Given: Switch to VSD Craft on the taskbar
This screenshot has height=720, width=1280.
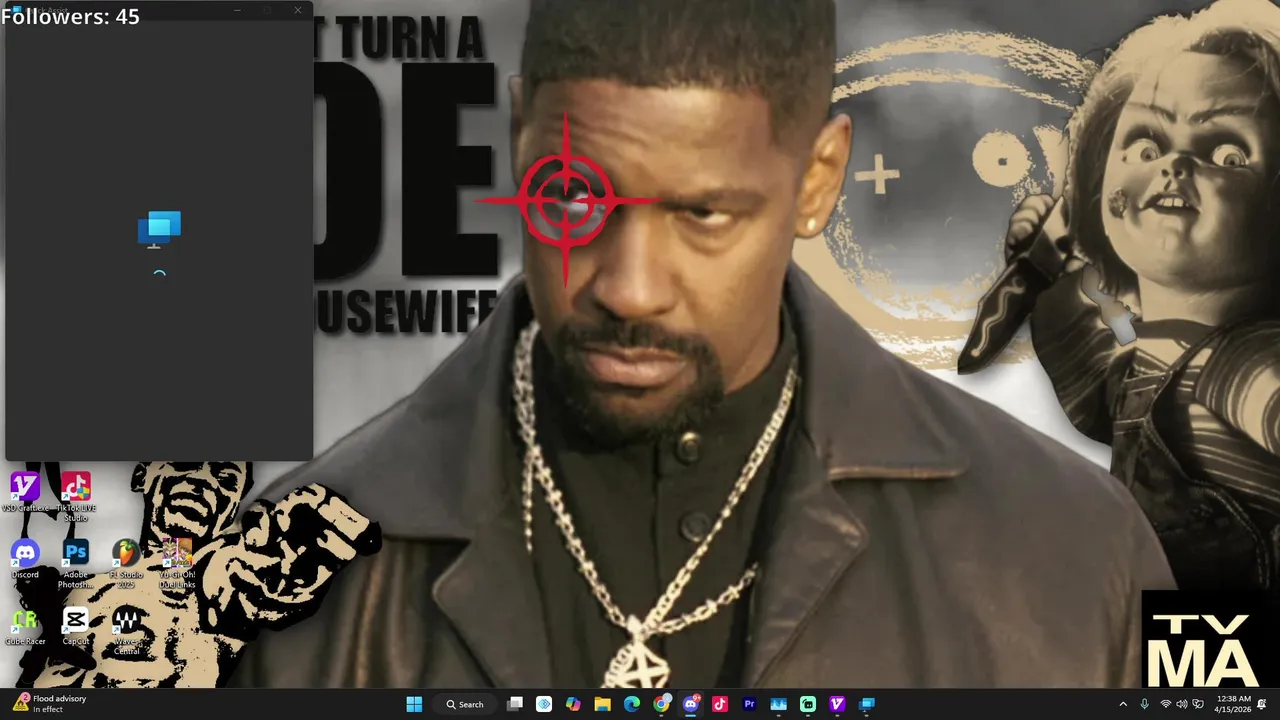Looking at the screenshot, I should [837, 704].
